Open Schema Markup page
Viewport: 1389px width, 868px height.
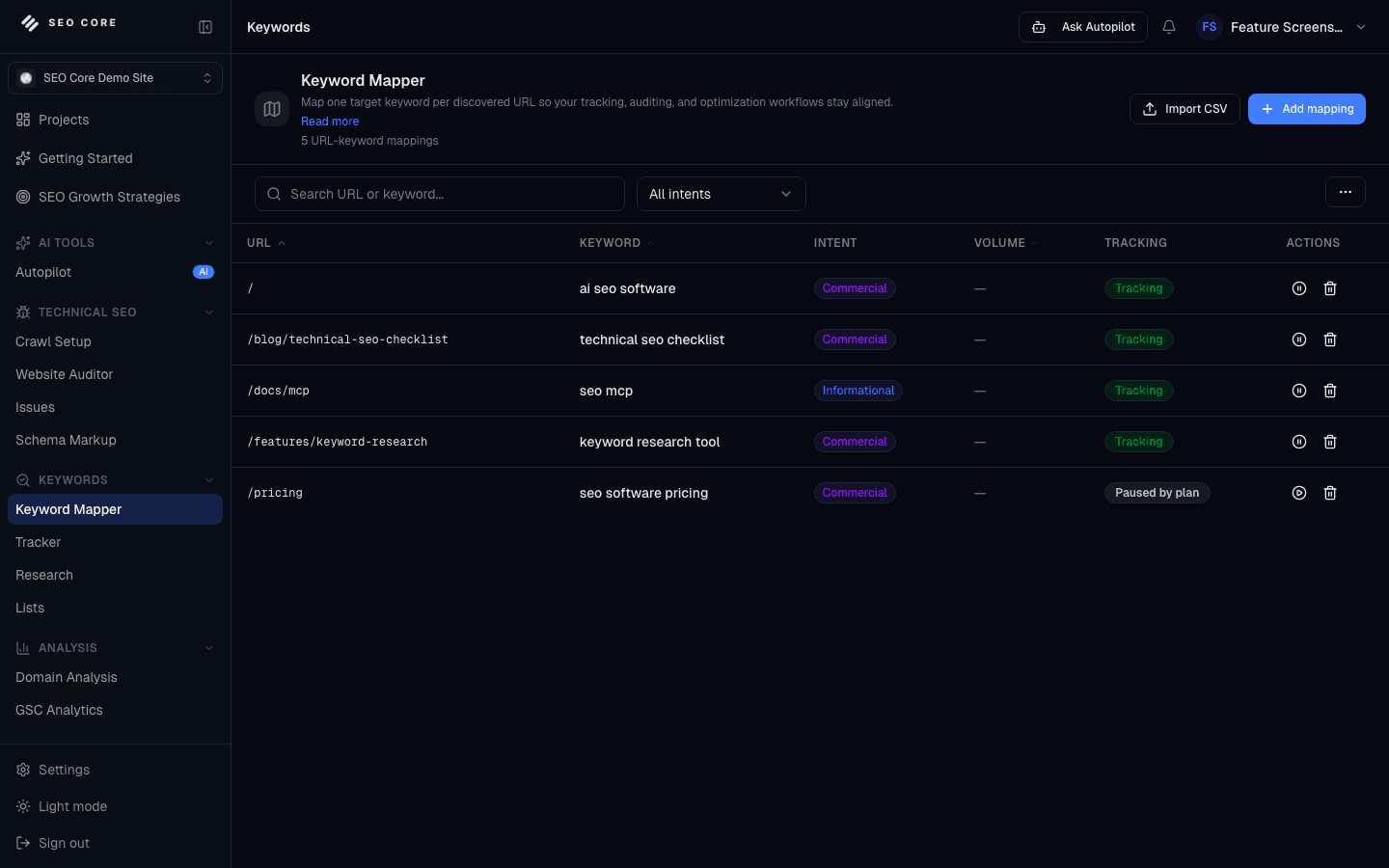(115, 440)
